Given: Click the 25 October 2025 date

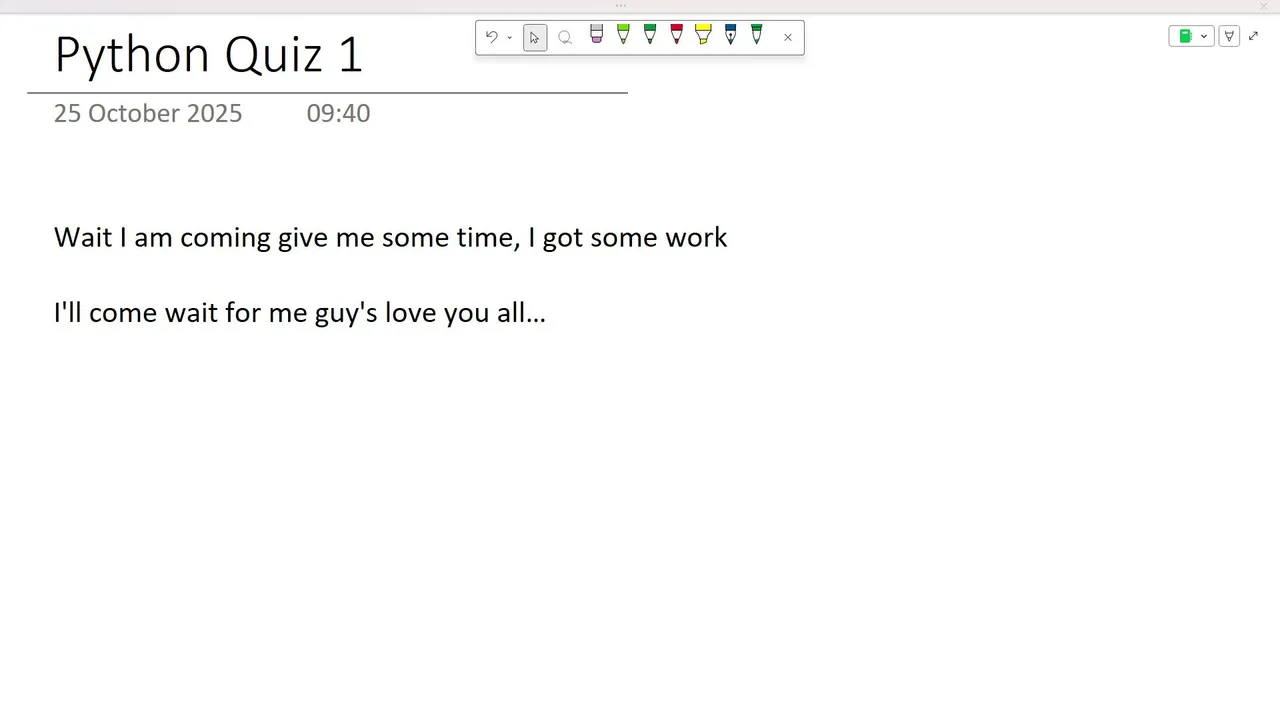Looking at the screenshot, I should (x=148, y=113).
